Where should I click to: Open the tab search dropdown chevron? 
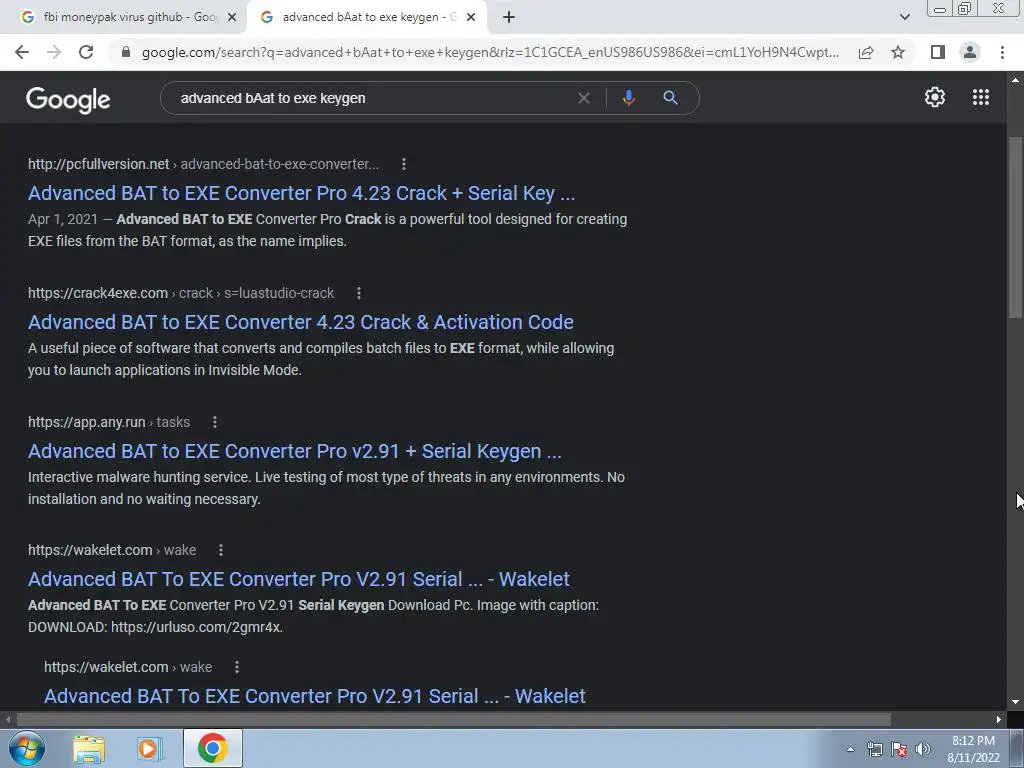point(904,17)
